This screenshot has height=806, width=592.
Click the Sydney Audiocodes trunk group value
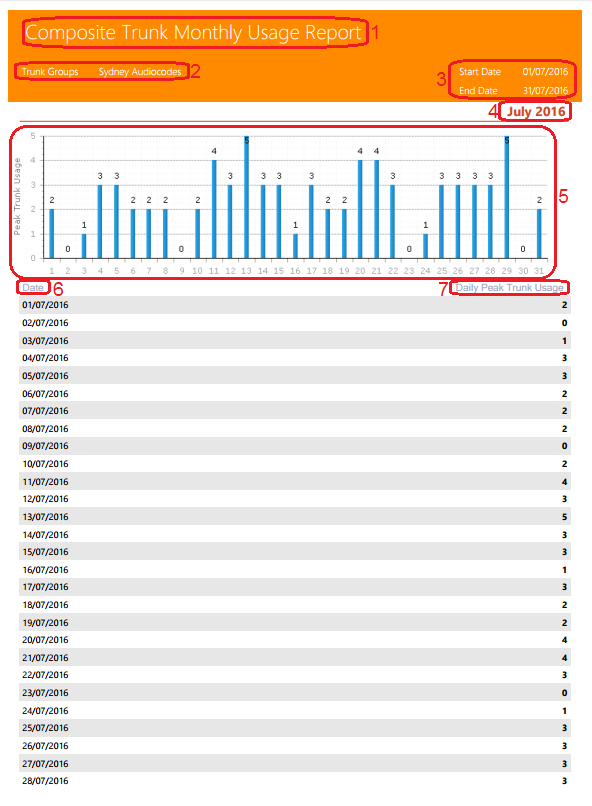(x=140, y=71)
